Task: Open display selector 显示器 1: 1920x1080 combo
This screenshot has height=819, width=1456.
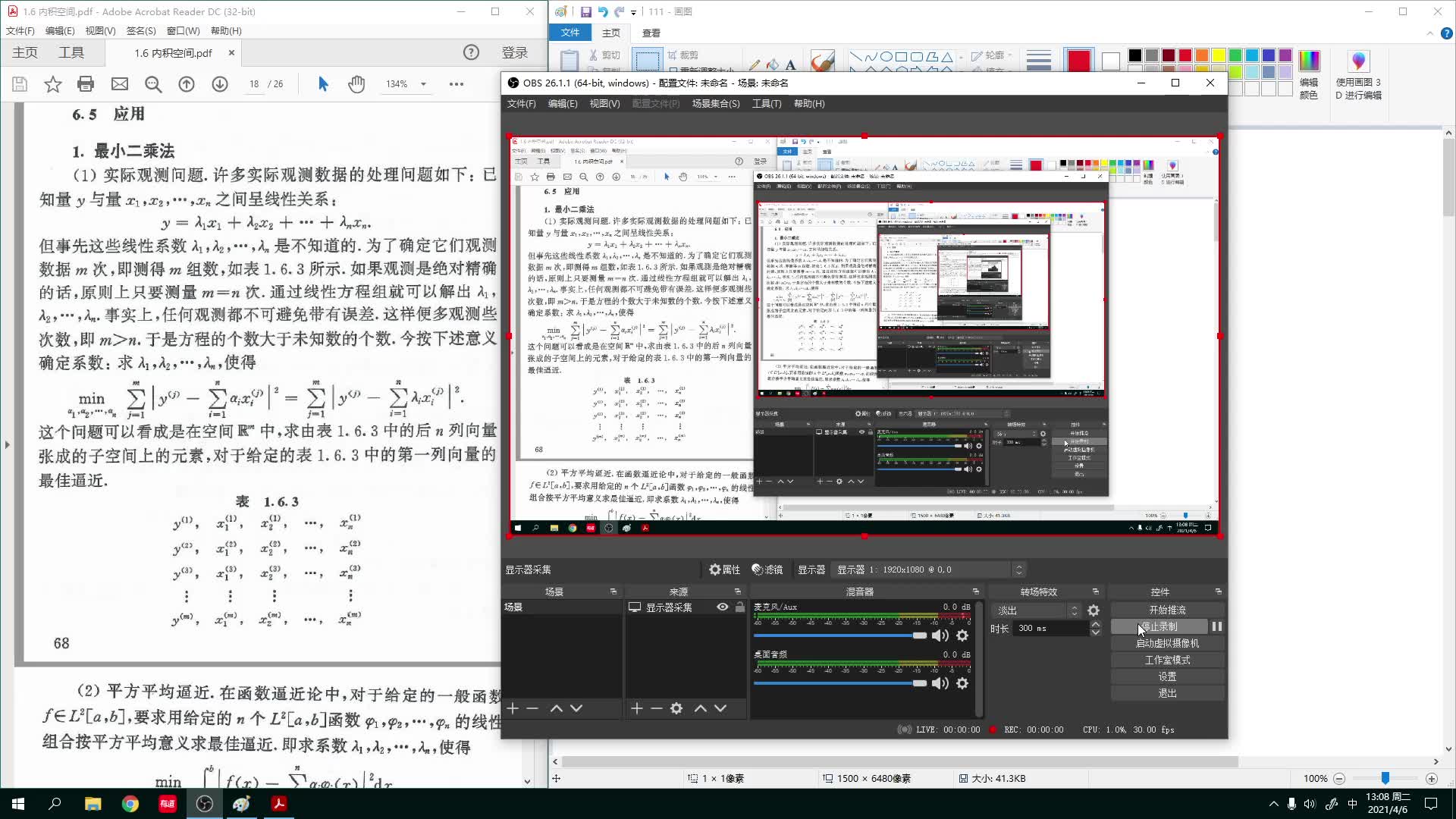Action: (x=930, y=570)
